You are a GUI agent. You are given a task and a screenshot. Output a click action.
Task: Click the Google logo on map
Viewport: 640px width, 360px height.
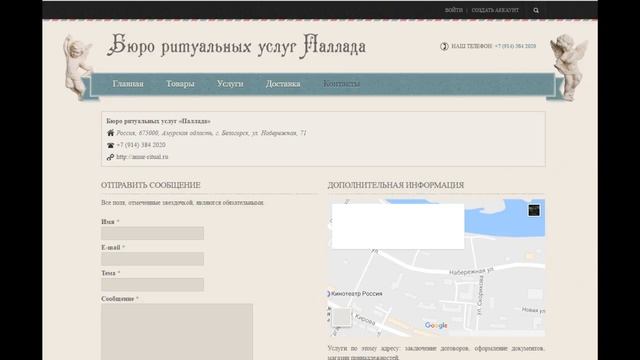tap(436, 325)
